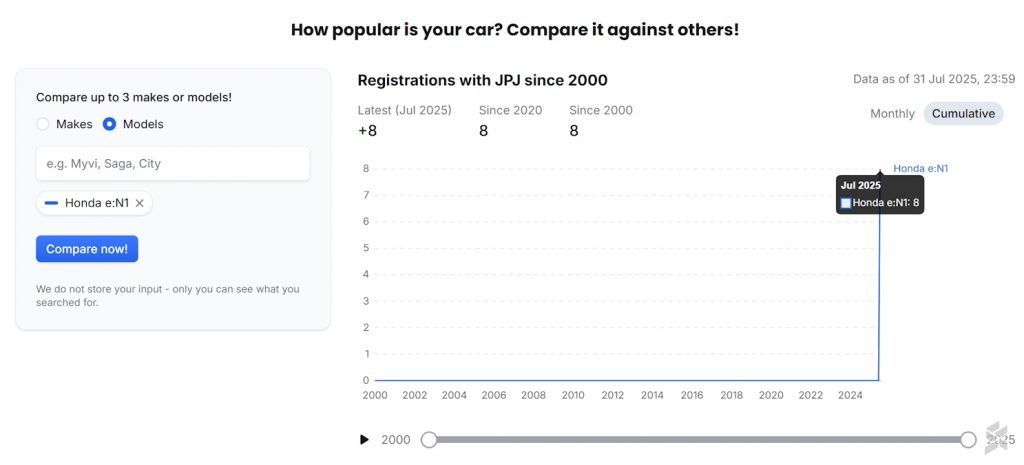Click the Honda e:N1 tooltip legend square
The height and width of the screenshot is (465, 1024).
click(846, 203)
